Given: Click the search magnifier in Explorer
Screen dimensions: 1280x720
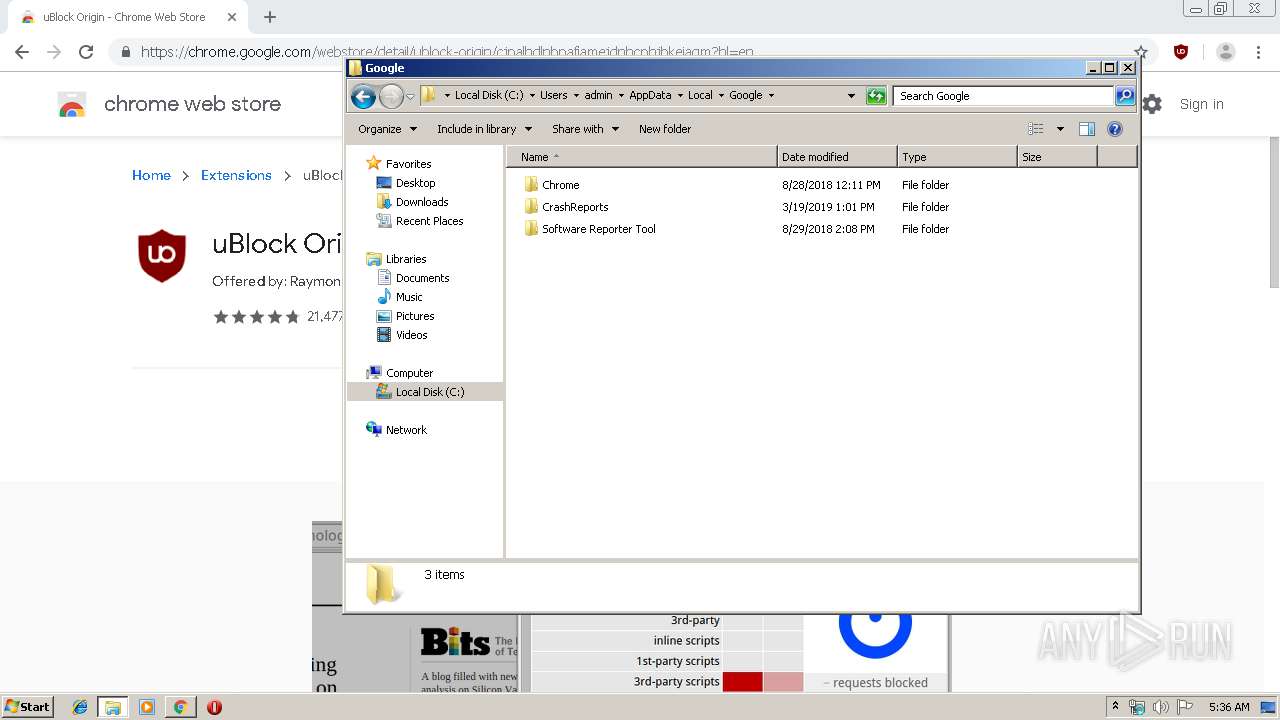Looking at the screenshot, I should point(1125,96).
